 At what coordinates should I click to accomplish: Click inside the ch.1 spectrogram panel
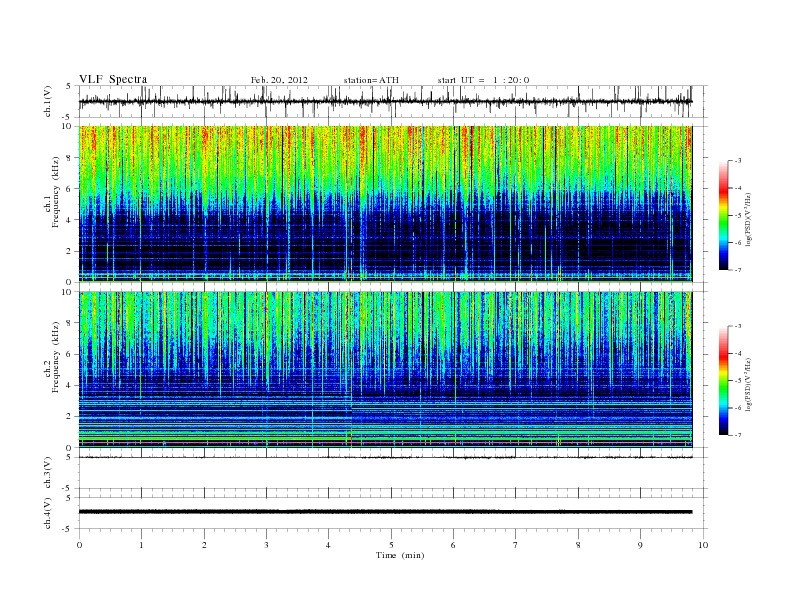point(385,204)
